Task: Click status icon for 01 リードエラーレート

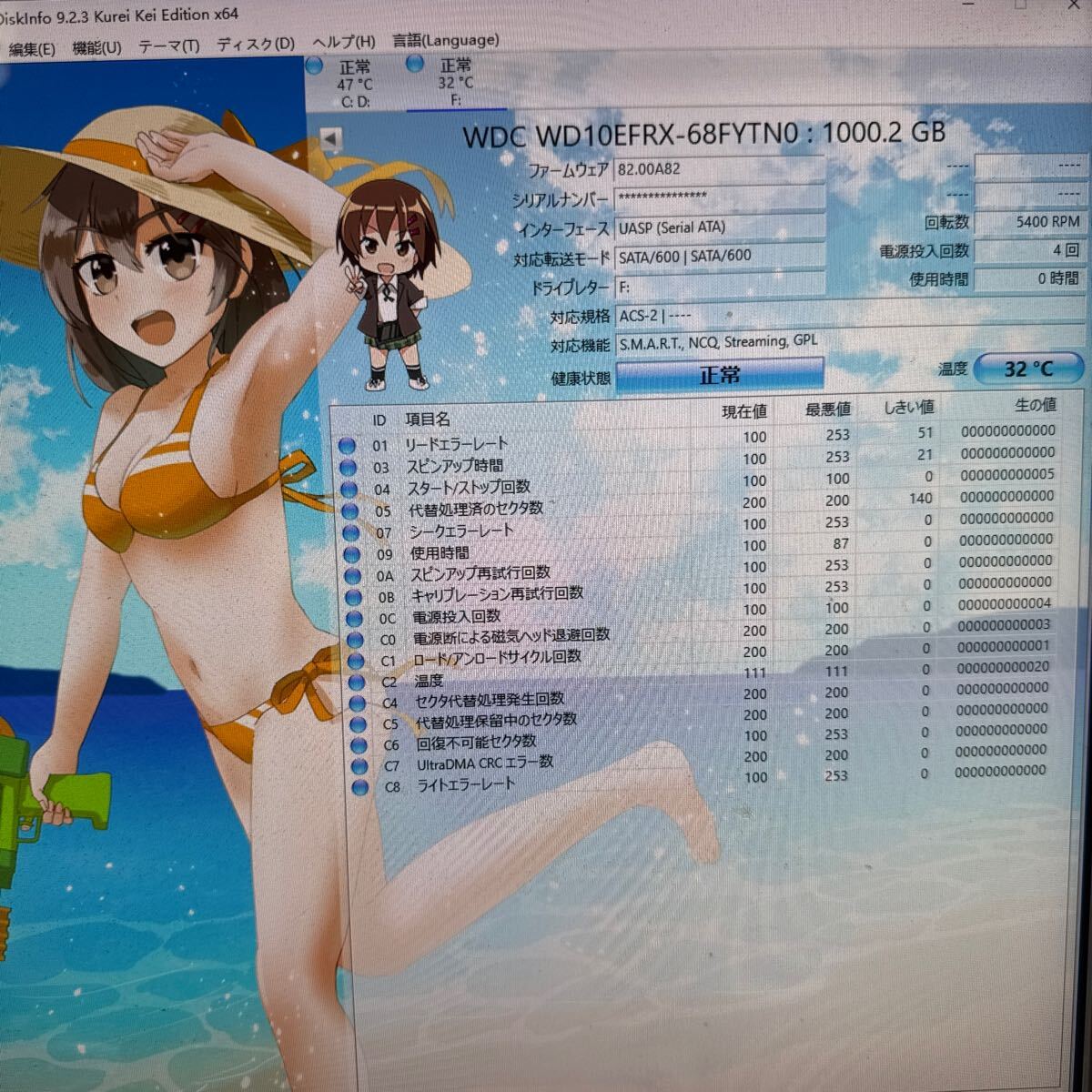Action: click(x=346, y=446)
